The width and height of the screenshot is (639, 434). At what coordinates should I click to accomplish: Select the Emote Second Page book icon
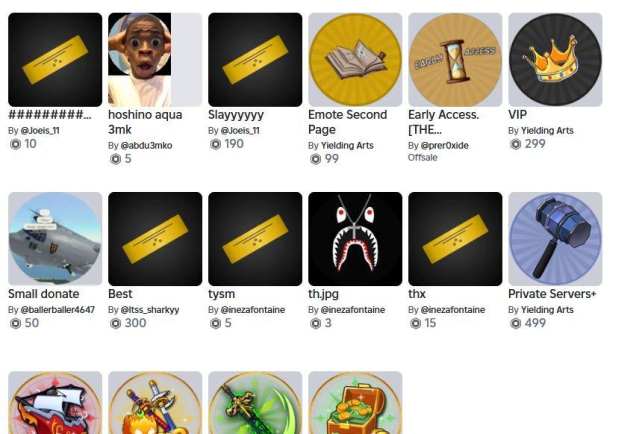tap(355, 59)
